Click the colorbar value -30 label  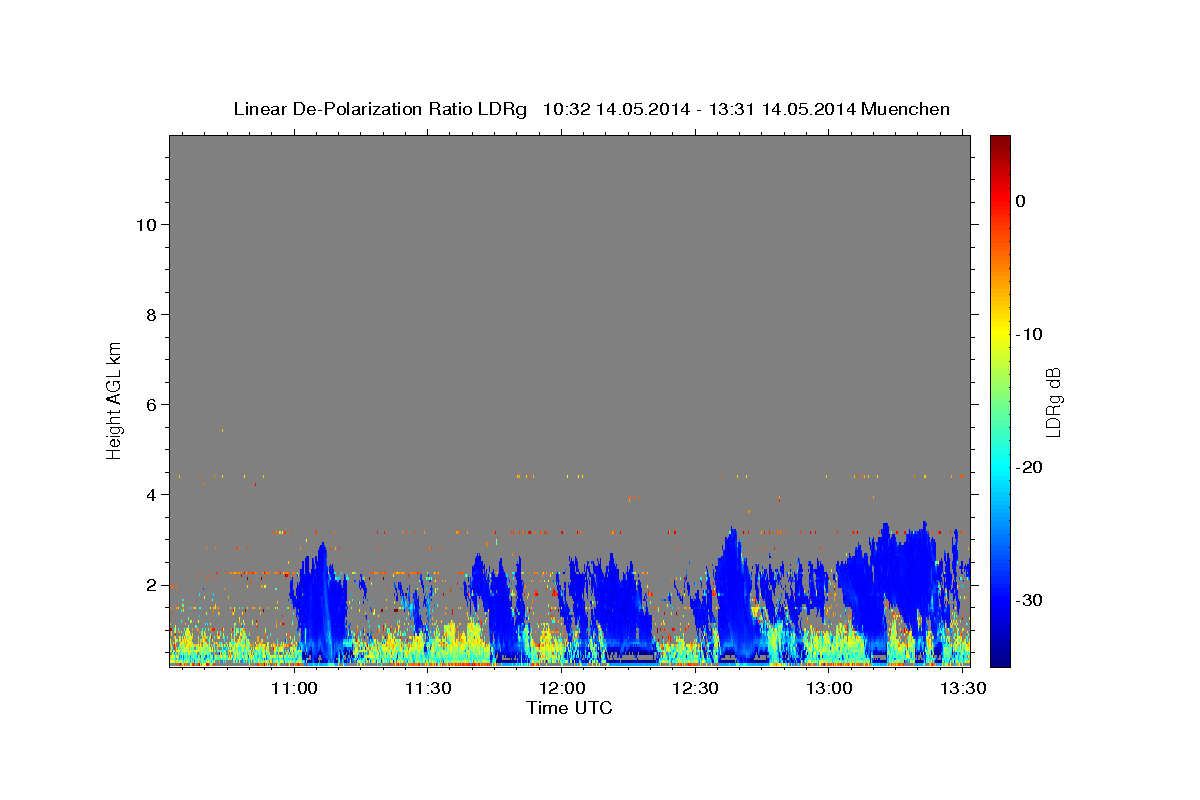pyautogui.click(x=1030, y=600)
